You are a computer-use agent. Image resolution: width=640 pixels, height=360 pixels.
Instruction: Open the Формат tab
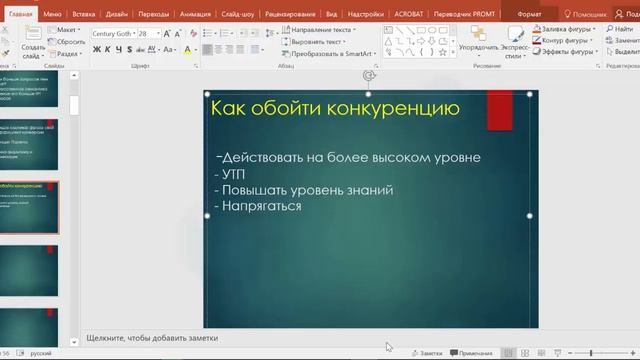click(529, 14)
